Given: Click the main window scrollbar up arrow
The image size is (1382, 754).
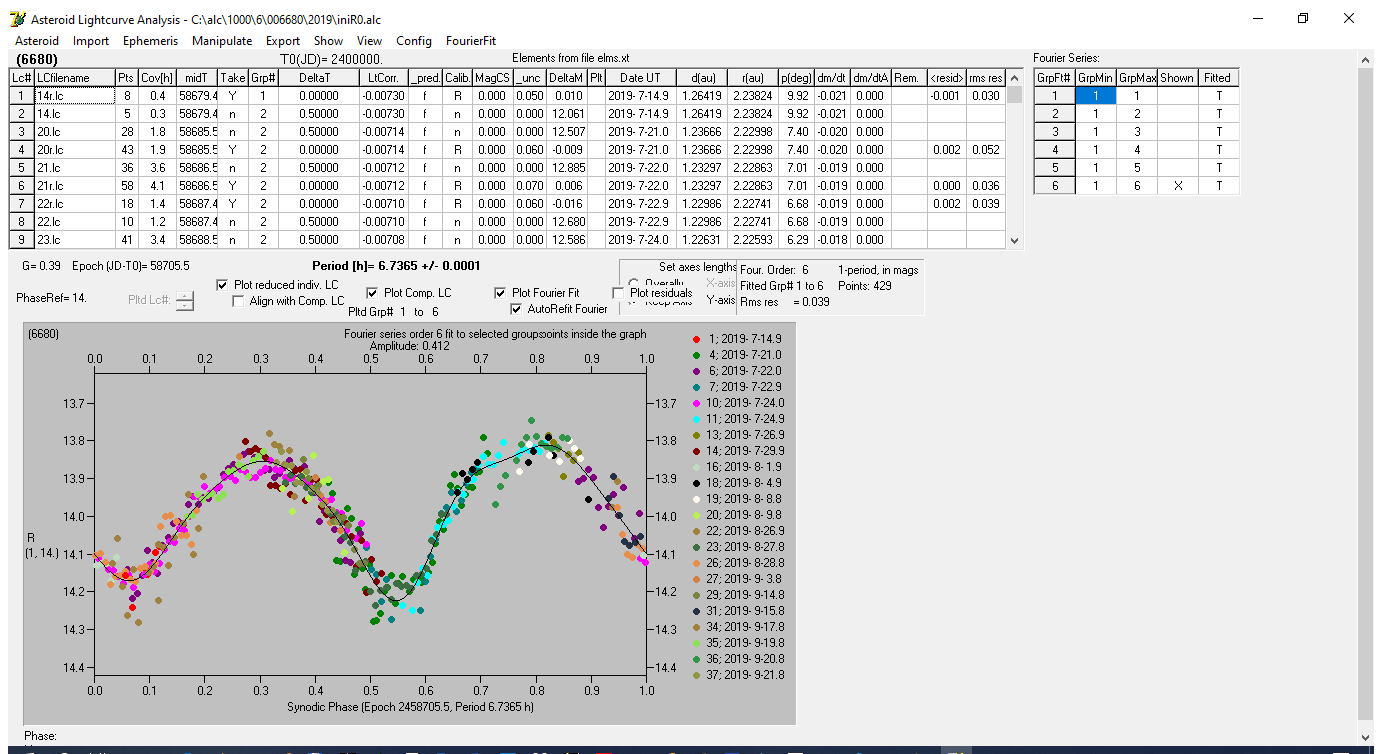Looking at the screenshot, I should click(1366, 60).
